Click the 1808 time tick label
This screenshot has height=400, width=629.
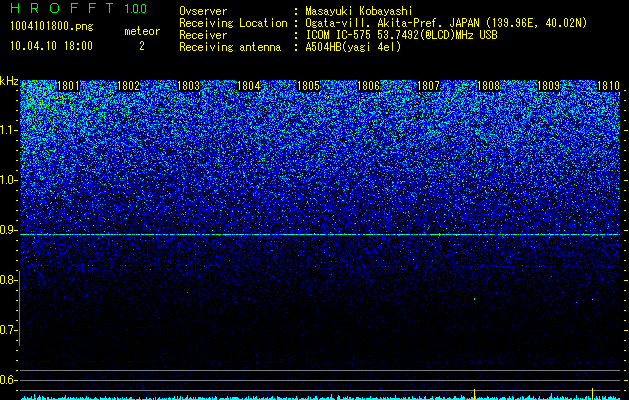point(488,86)
